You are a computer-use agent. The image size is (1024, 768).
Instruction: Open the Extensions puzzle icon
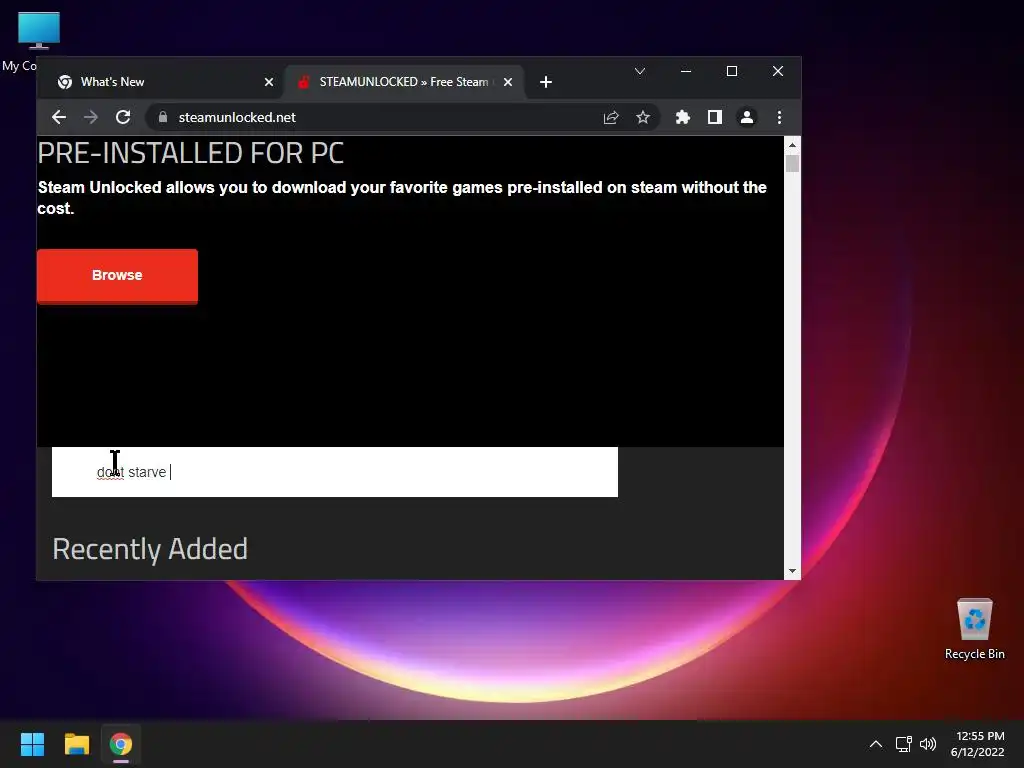[x=682, y=118]
